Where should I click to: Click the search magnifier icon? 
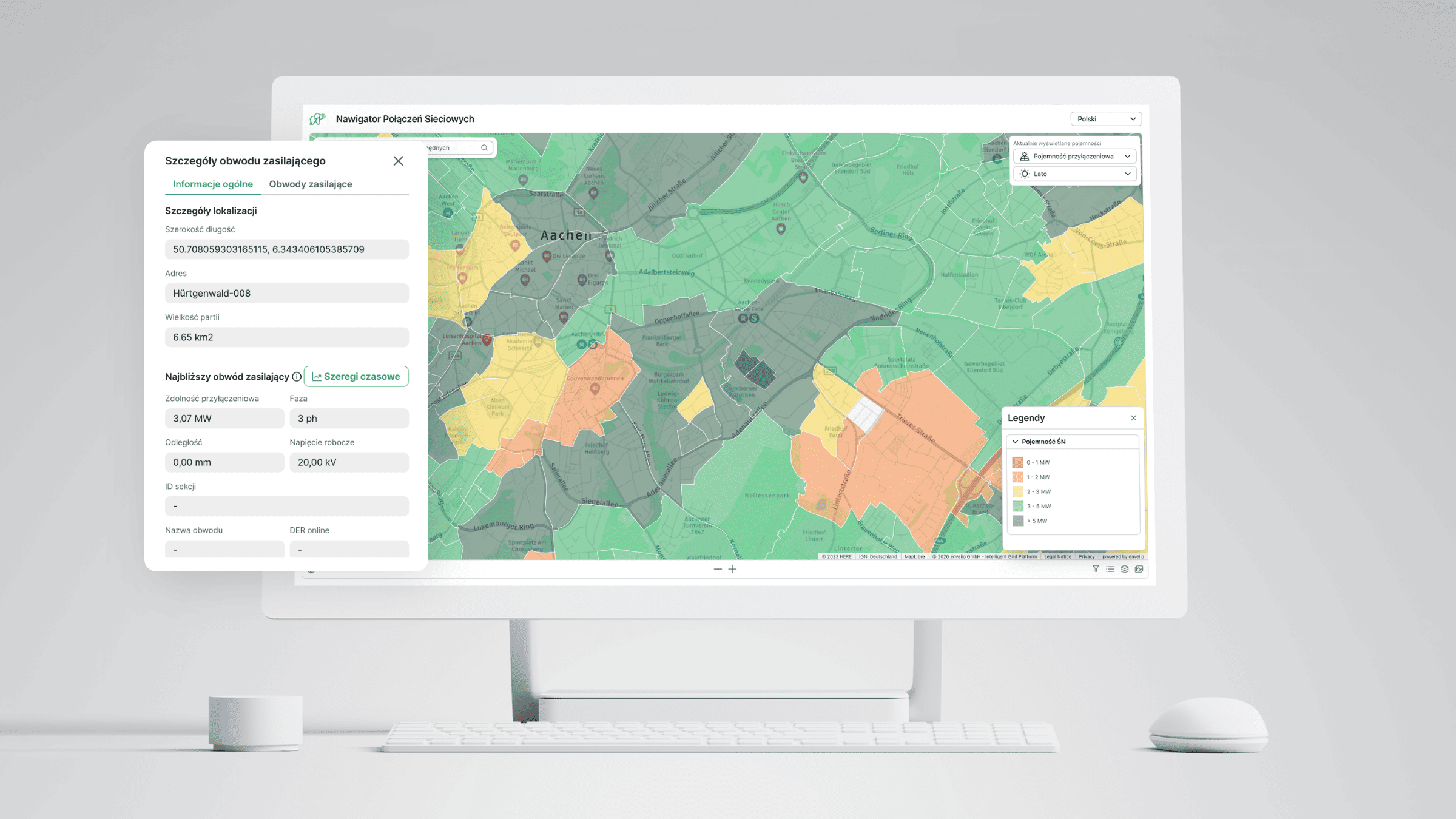484,148
